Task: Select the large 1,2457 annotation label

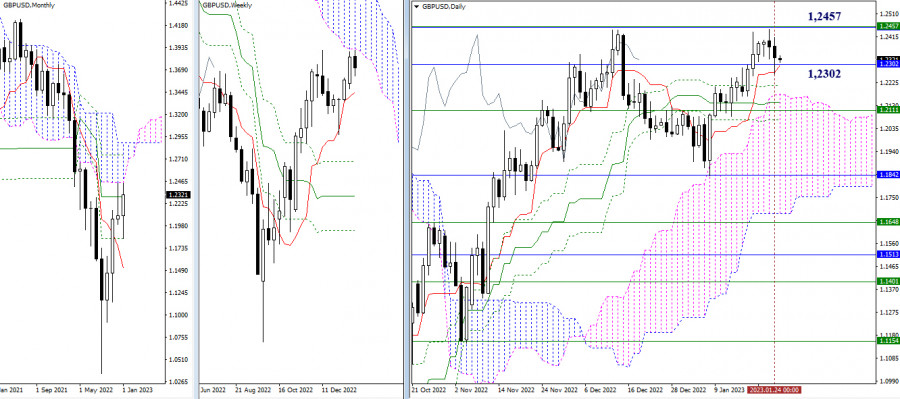Action: tap(824, 17)
